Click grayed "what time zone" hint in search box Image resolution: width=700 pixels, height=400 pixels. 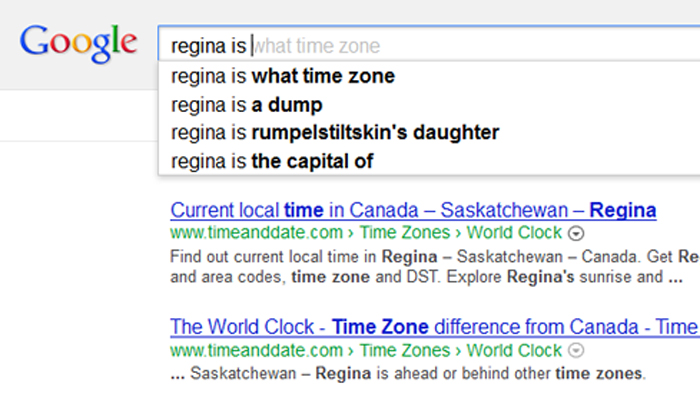[x=318, y=45]
